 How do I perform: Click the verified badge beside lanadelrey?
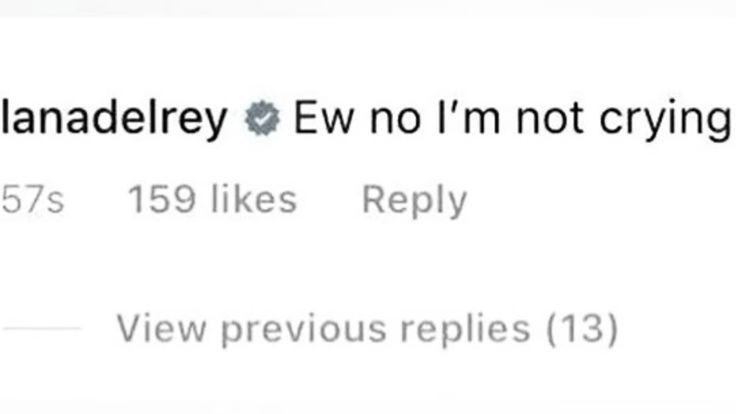tap(262, 119)
